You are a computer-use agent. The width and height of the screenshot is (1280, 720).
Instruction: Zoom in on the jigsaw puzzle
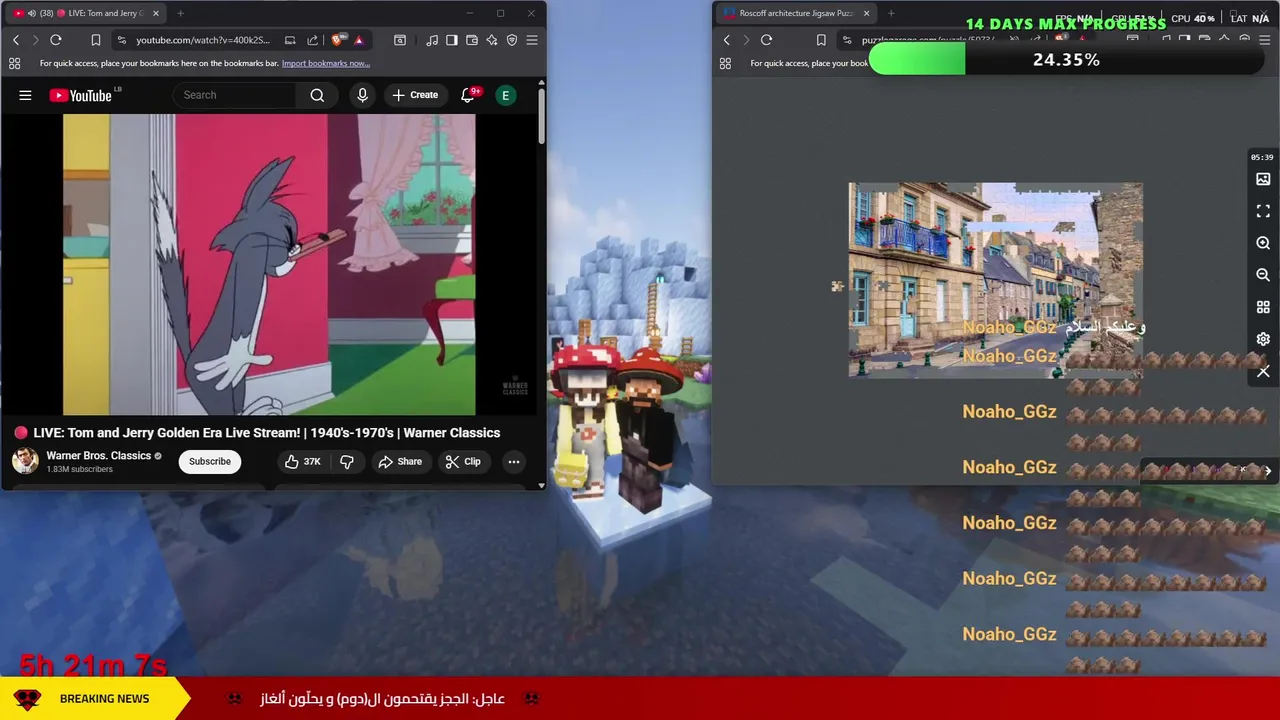pyautogui.click(x=1263, y=243)
